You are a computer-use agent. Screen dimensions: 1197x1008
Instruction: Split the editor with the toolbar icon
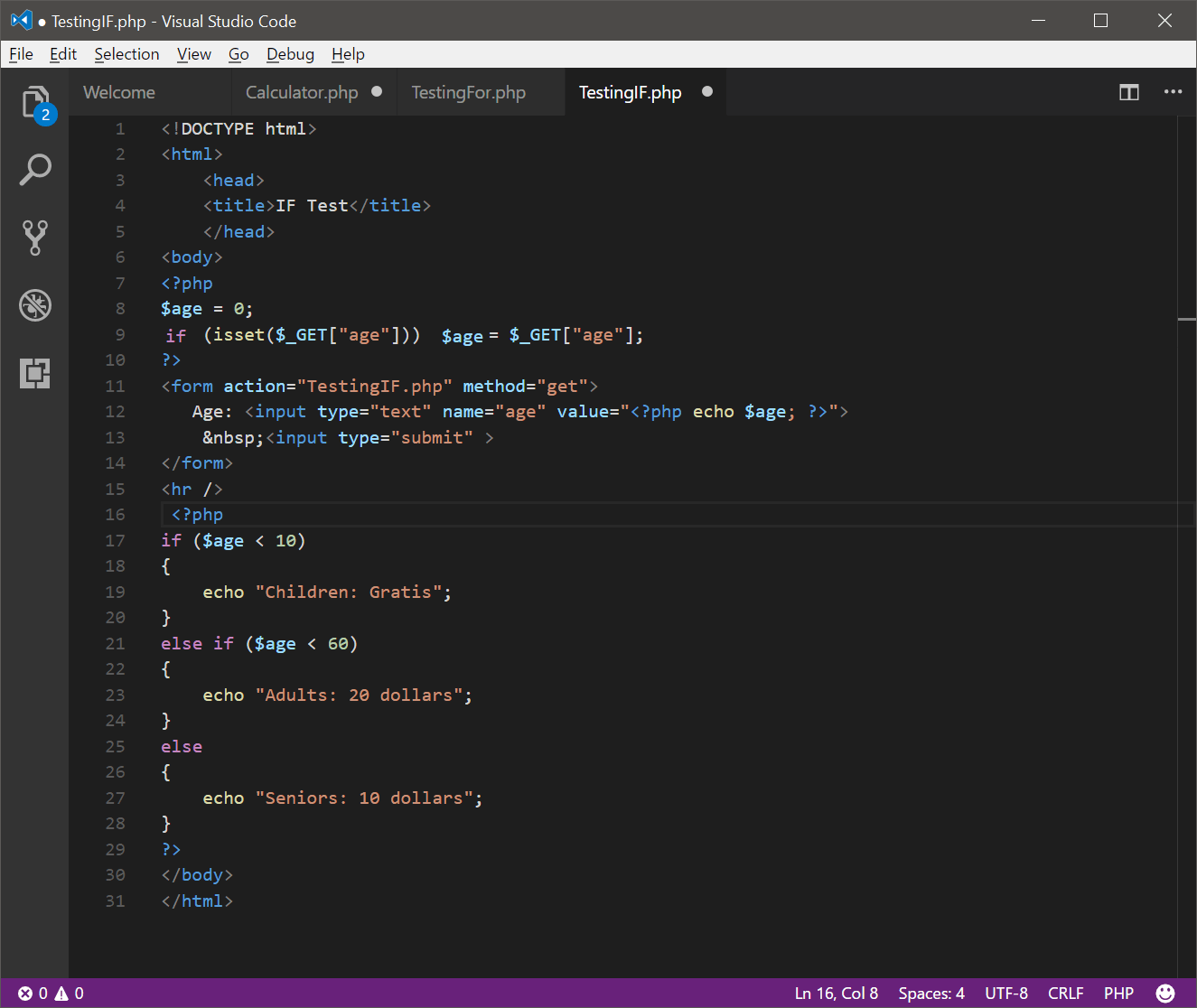(1129, 92)
